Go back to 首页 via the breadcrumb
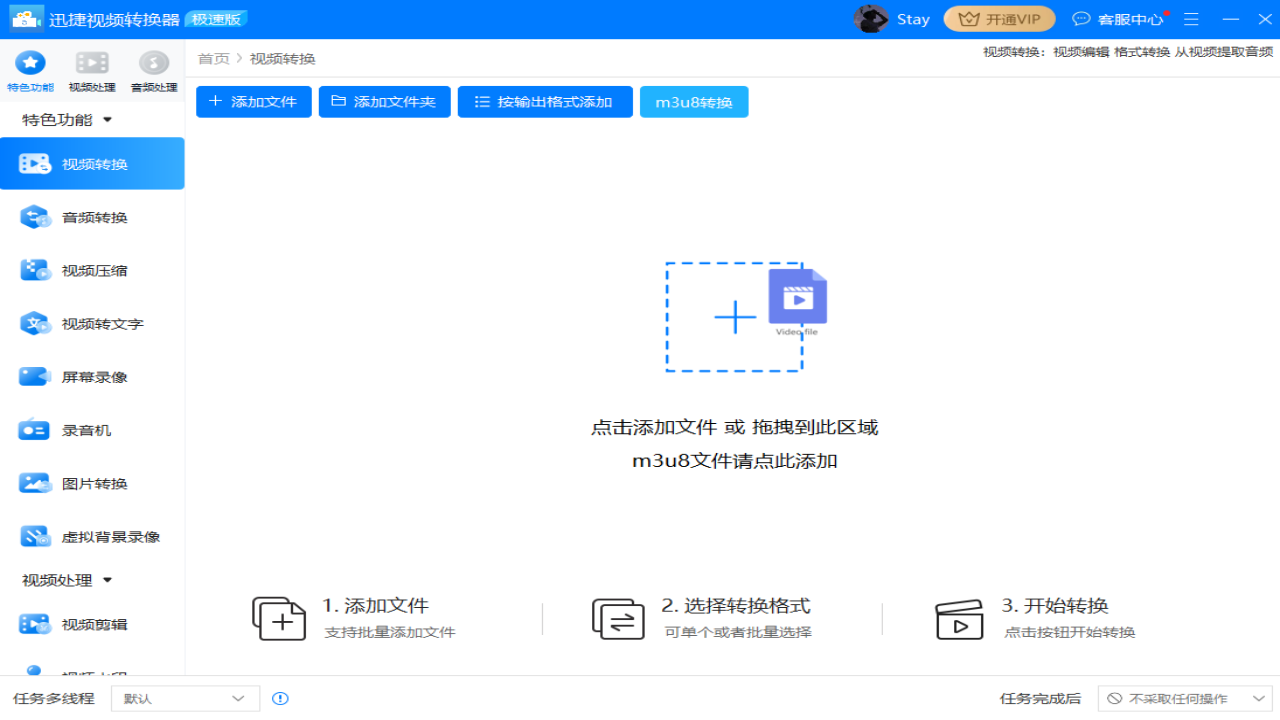This screenshot has height=720, width=1280. (211, 58)
